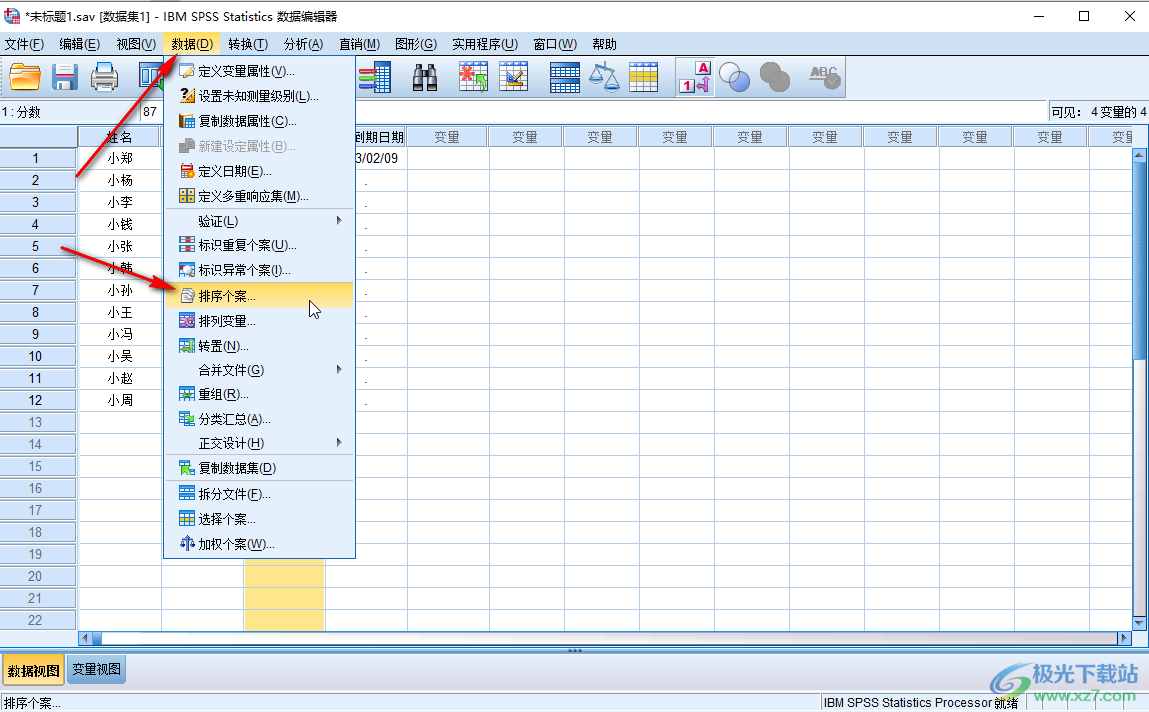Select 标识异常个案(I) menu entry

point(259,270)
